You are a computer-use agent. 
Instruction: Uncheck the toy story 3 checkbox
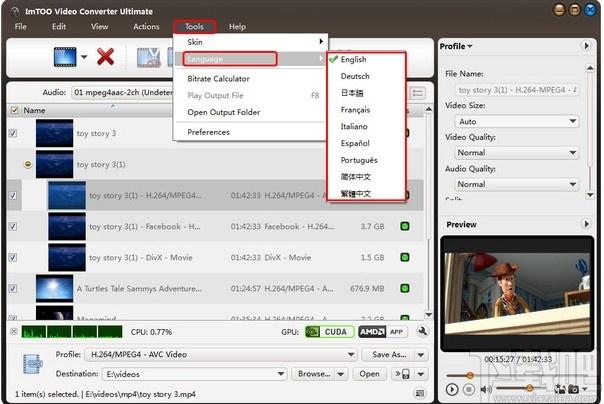[x=13, y=133]
